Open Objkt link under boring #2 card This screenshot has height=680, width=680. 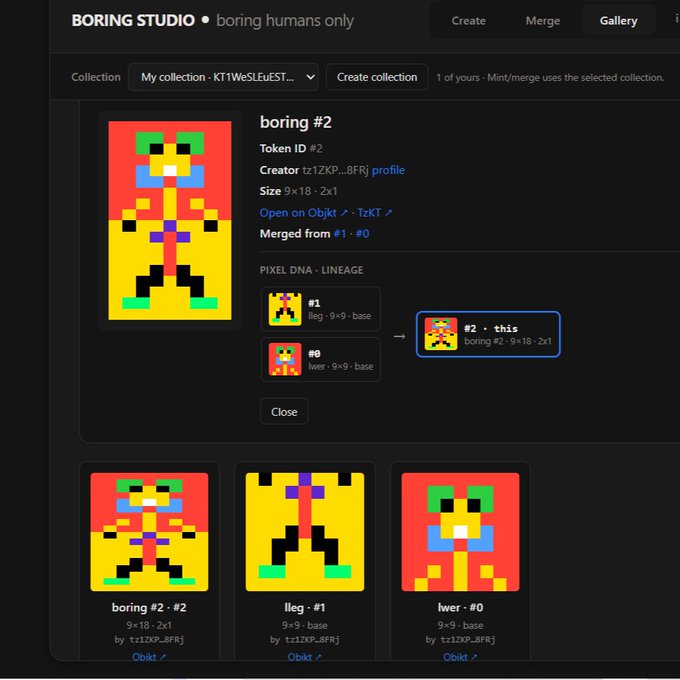pyautogui.click(x=149, y=657)
